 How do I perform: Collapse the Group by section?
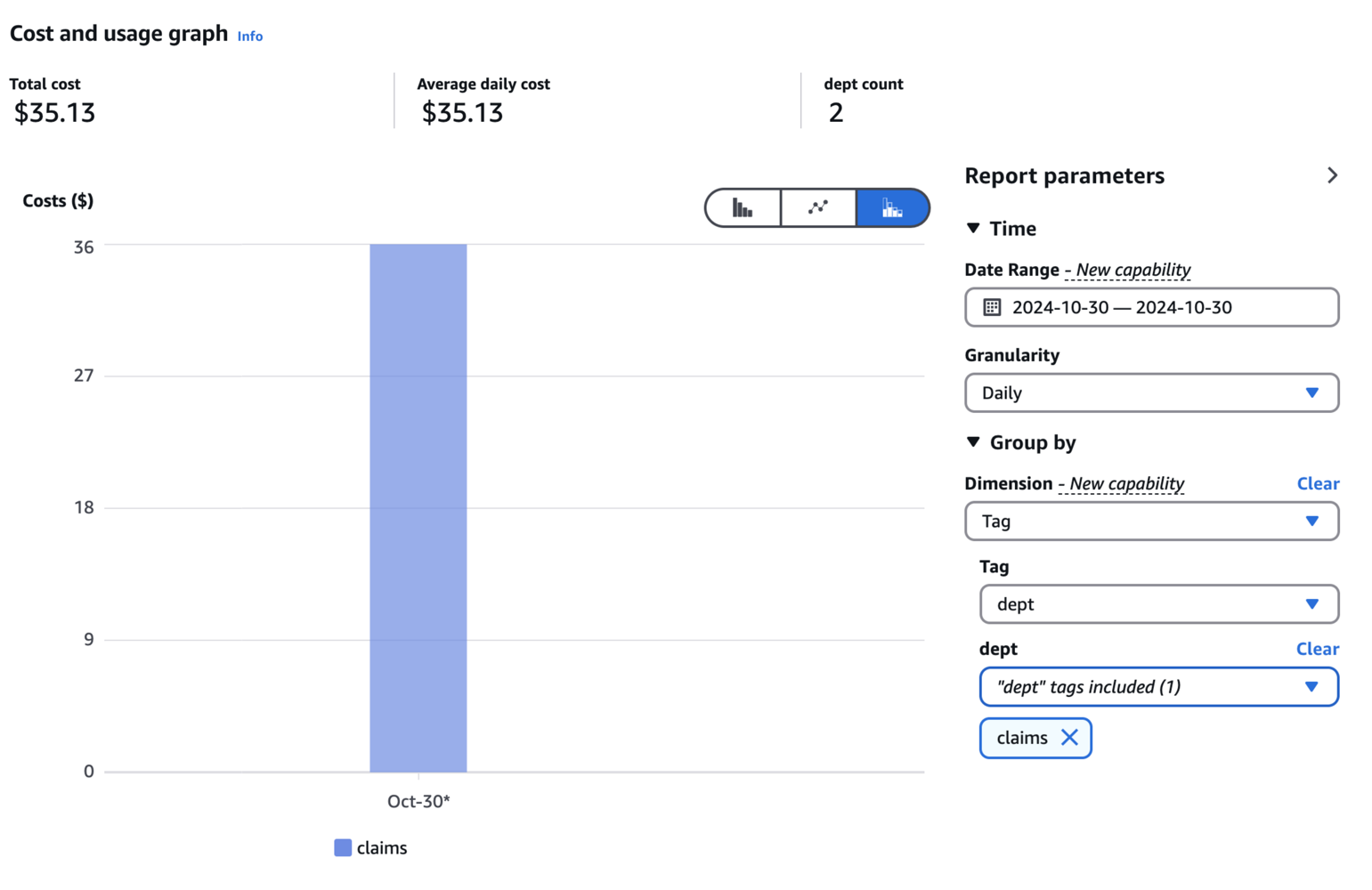tap(973, 442)
